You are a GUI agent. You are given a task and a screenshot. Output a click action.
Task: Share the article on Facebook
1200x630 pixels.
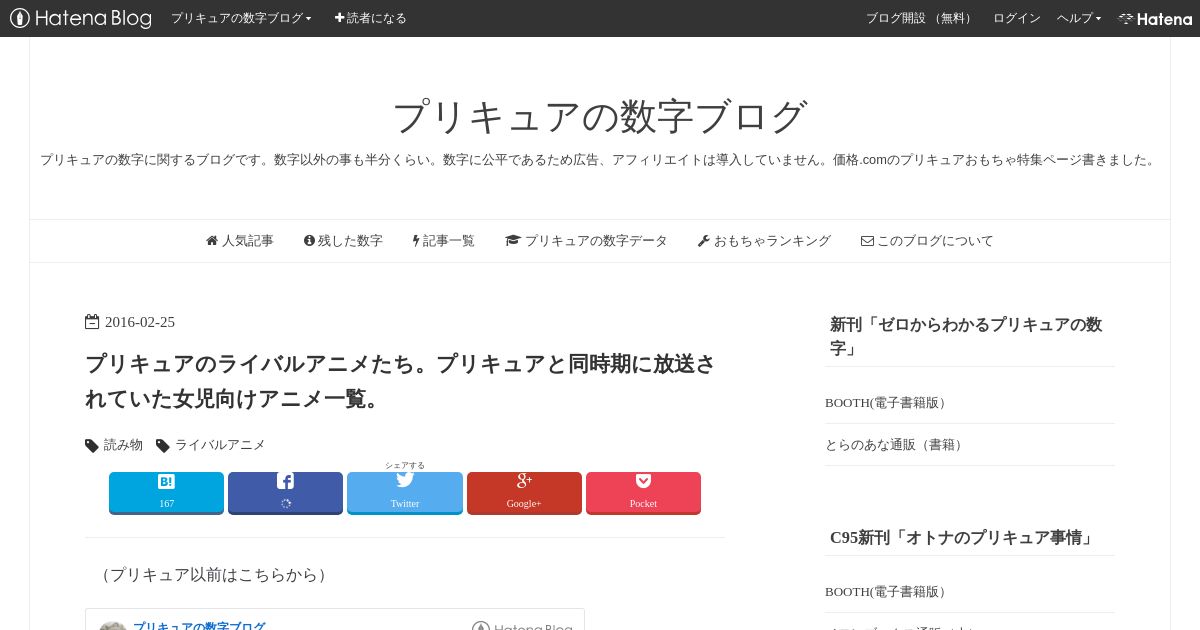point(285,493)
